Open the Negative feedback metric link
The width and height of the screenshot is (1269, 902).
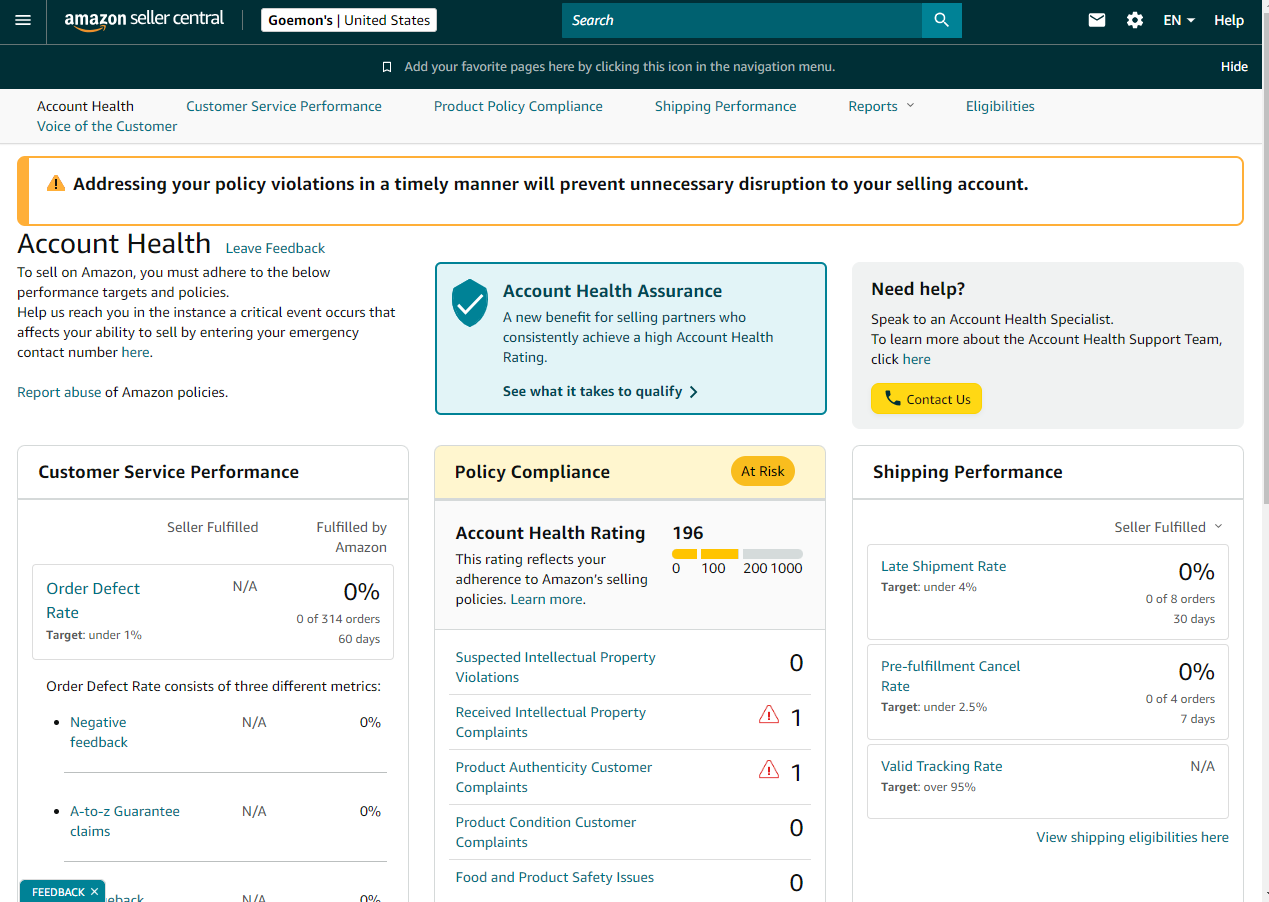pos(99,732)
